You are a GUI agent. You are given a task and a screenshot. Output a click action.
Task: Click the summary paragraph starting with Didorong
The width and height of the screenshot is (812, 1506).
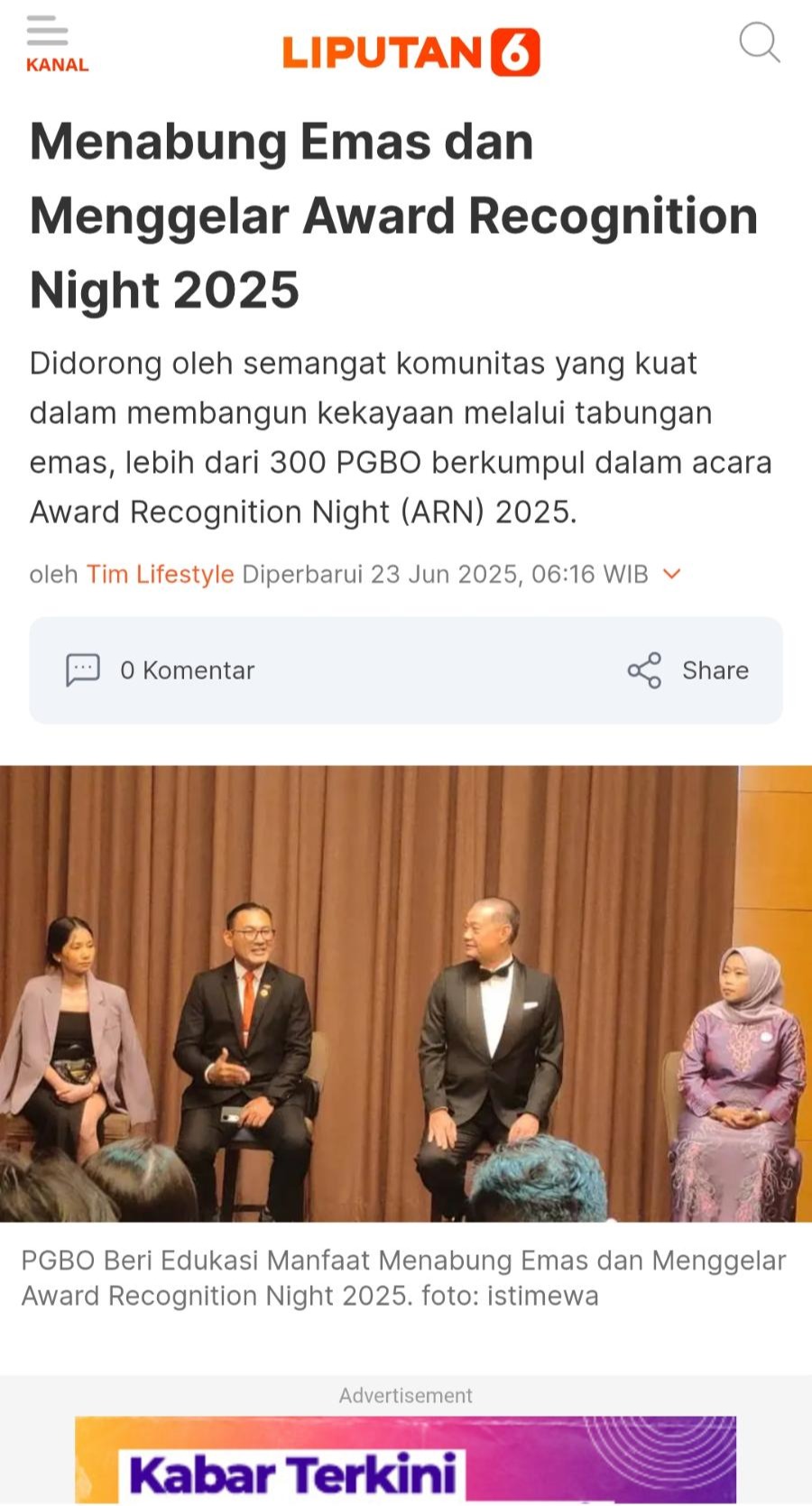coord(401,438)
